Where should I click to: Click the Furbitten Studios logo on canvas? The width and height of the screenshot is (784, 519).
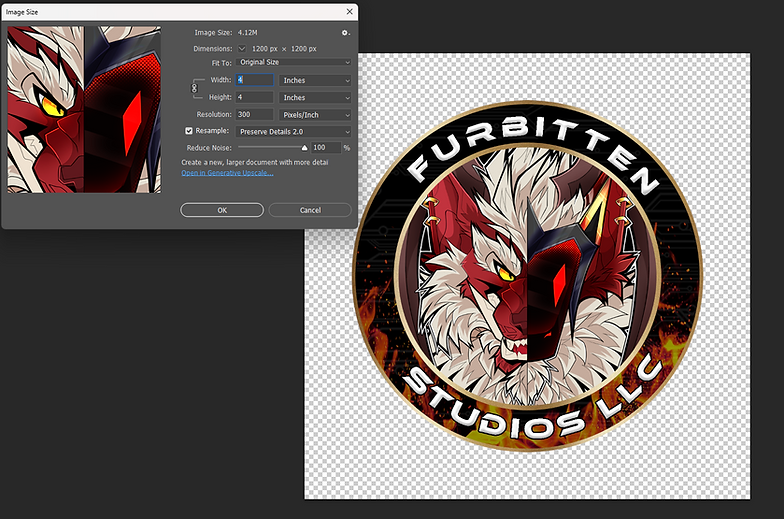pyautogui.click(x=528, y=276)
